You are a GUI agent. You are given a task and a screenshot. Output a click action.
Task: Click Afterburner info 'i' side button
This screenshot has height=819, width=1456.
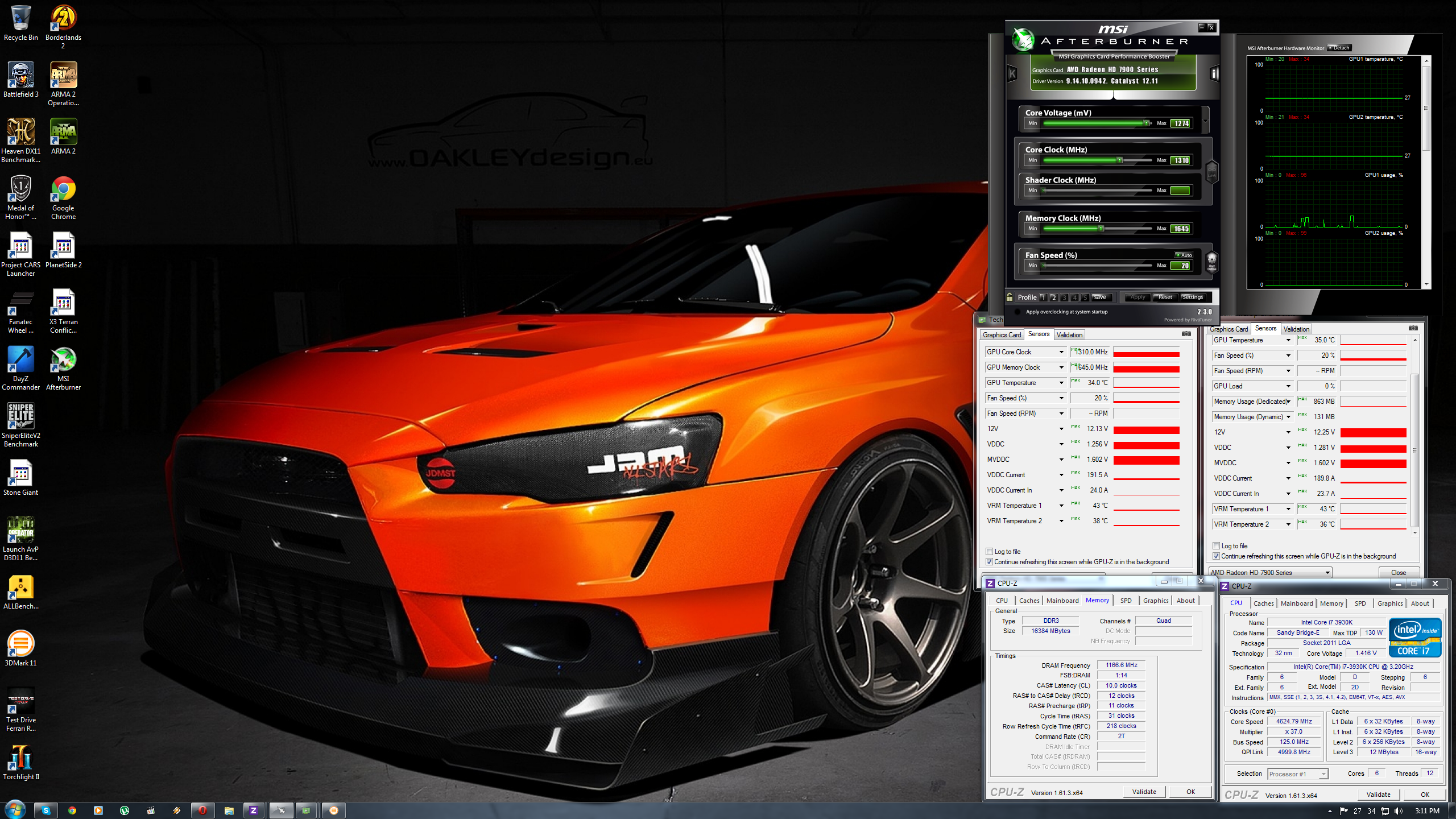pyautogui.click(x=1214, y=73)
